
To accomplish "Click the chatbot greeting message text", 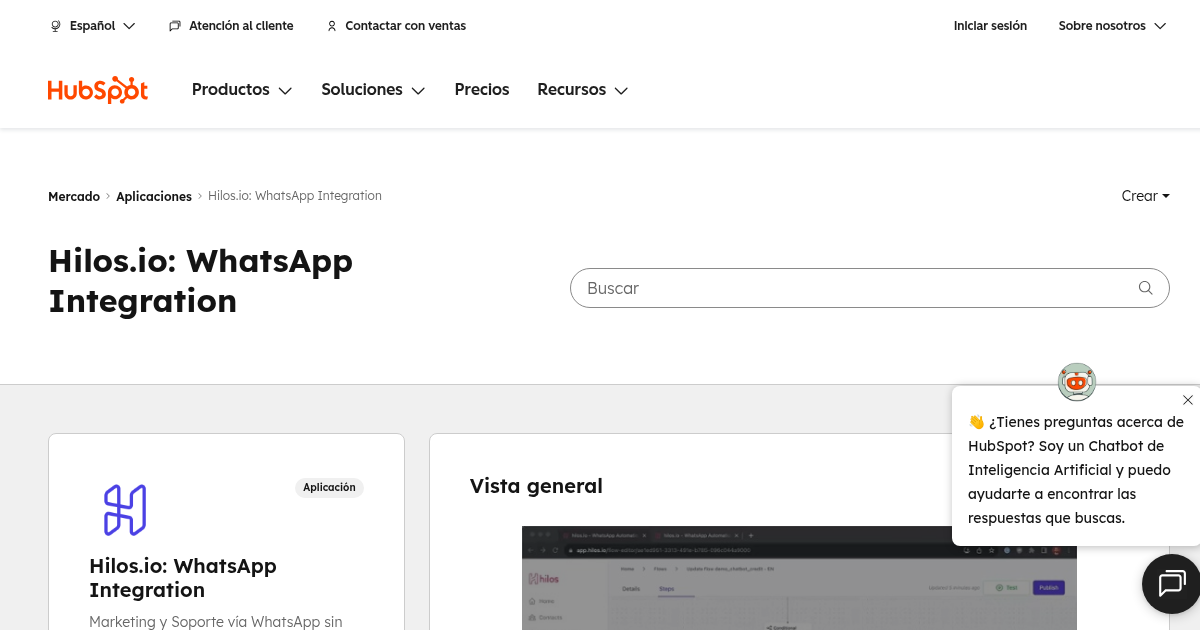I will pos(1076,470).
